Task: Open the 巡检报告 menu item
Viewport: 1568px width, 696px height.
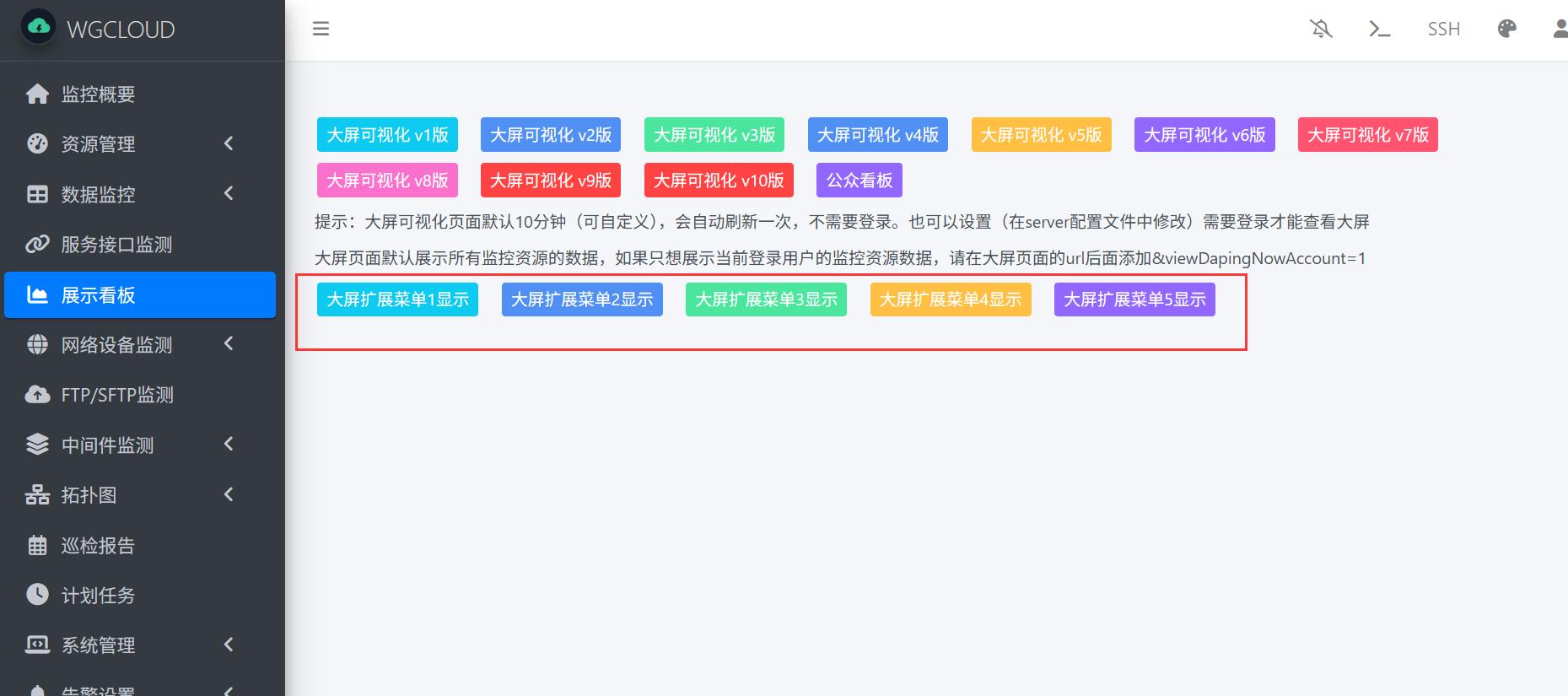Action: [98, 546]
